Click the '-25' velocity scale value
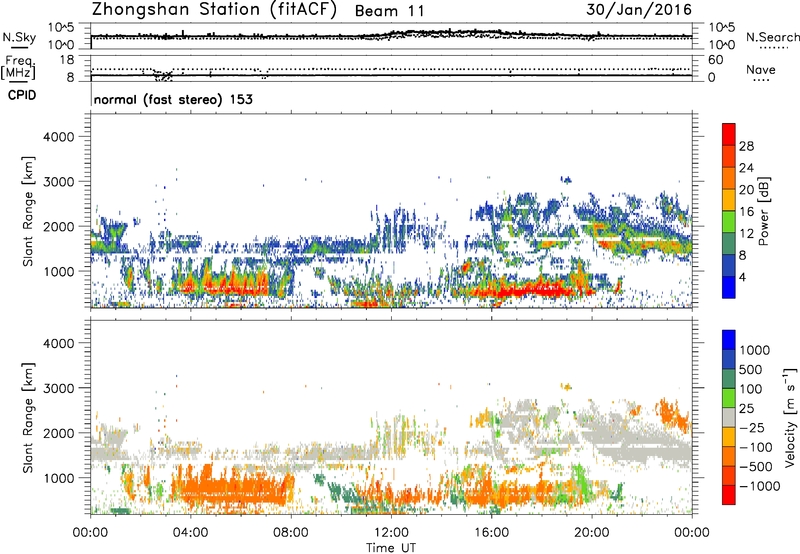The image size is (800, 554). [753, 427]
